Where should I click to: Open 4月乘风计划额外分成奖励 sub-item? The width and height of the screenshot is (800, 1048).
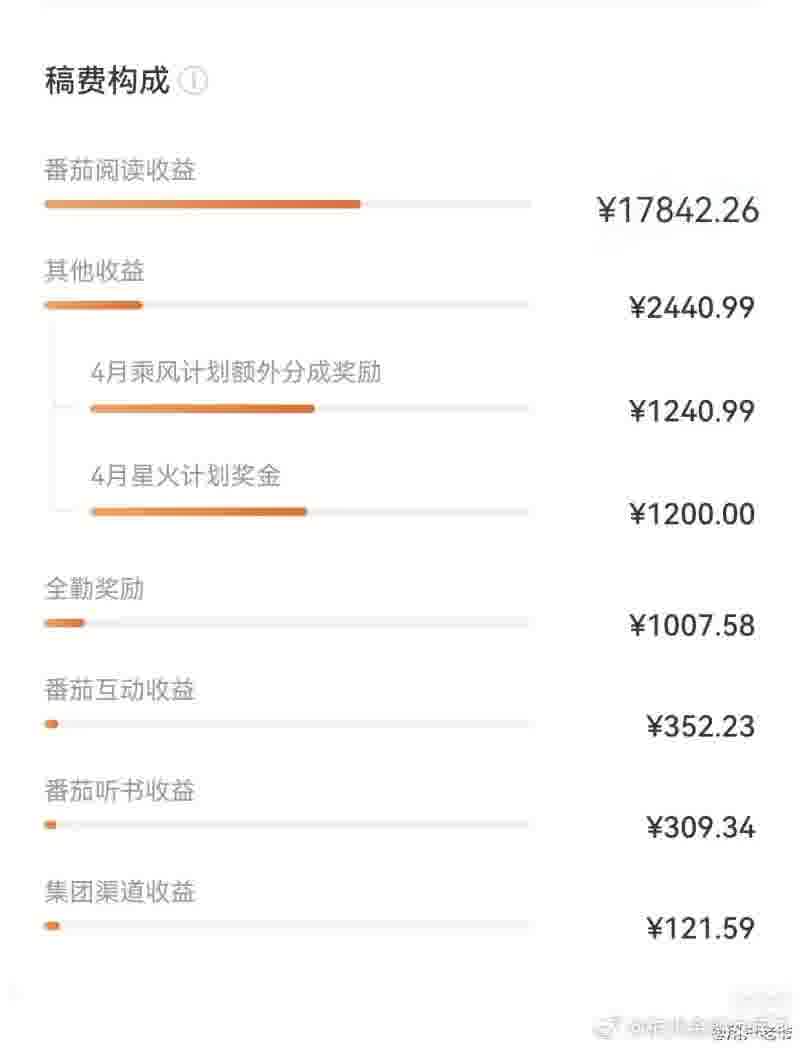pyautogui.click(x=236, y=373)
